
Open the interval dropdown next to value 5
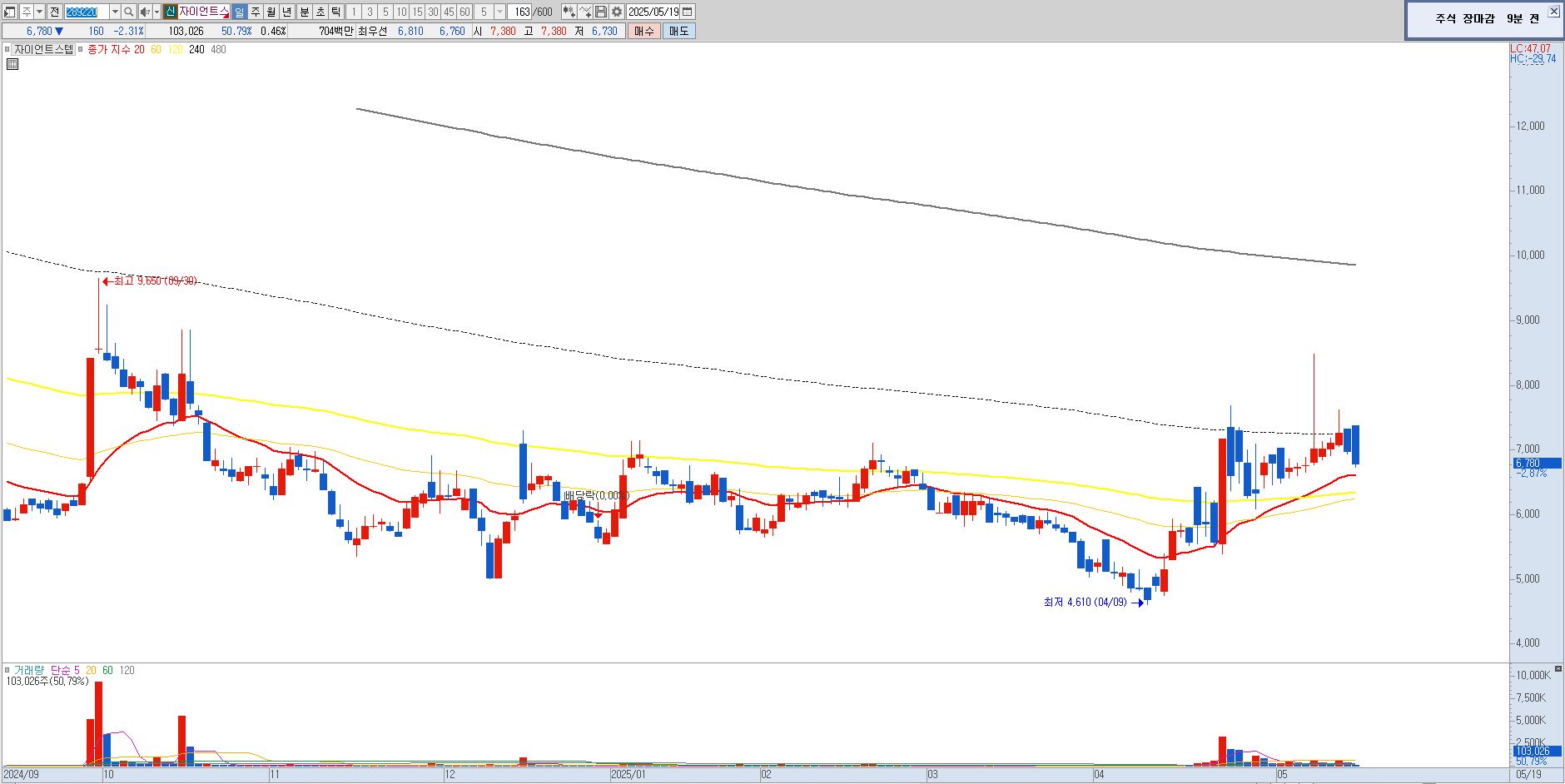499,12
